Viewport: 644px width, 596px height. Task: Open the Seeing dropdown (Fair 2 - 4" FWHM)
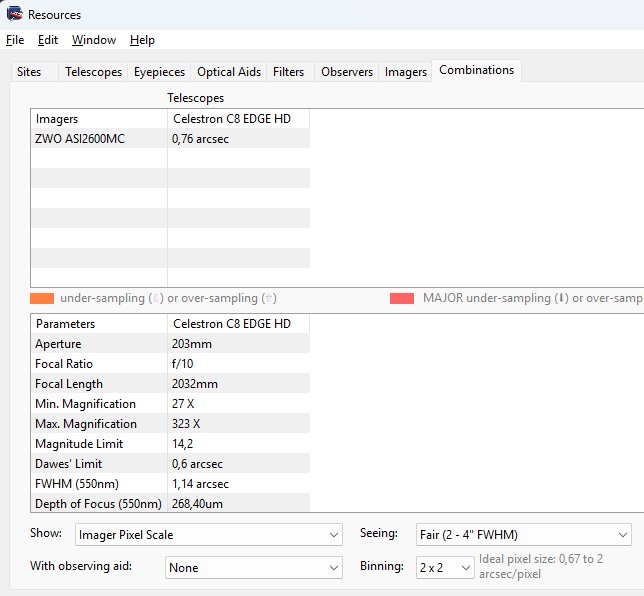(x=524, y=534)
